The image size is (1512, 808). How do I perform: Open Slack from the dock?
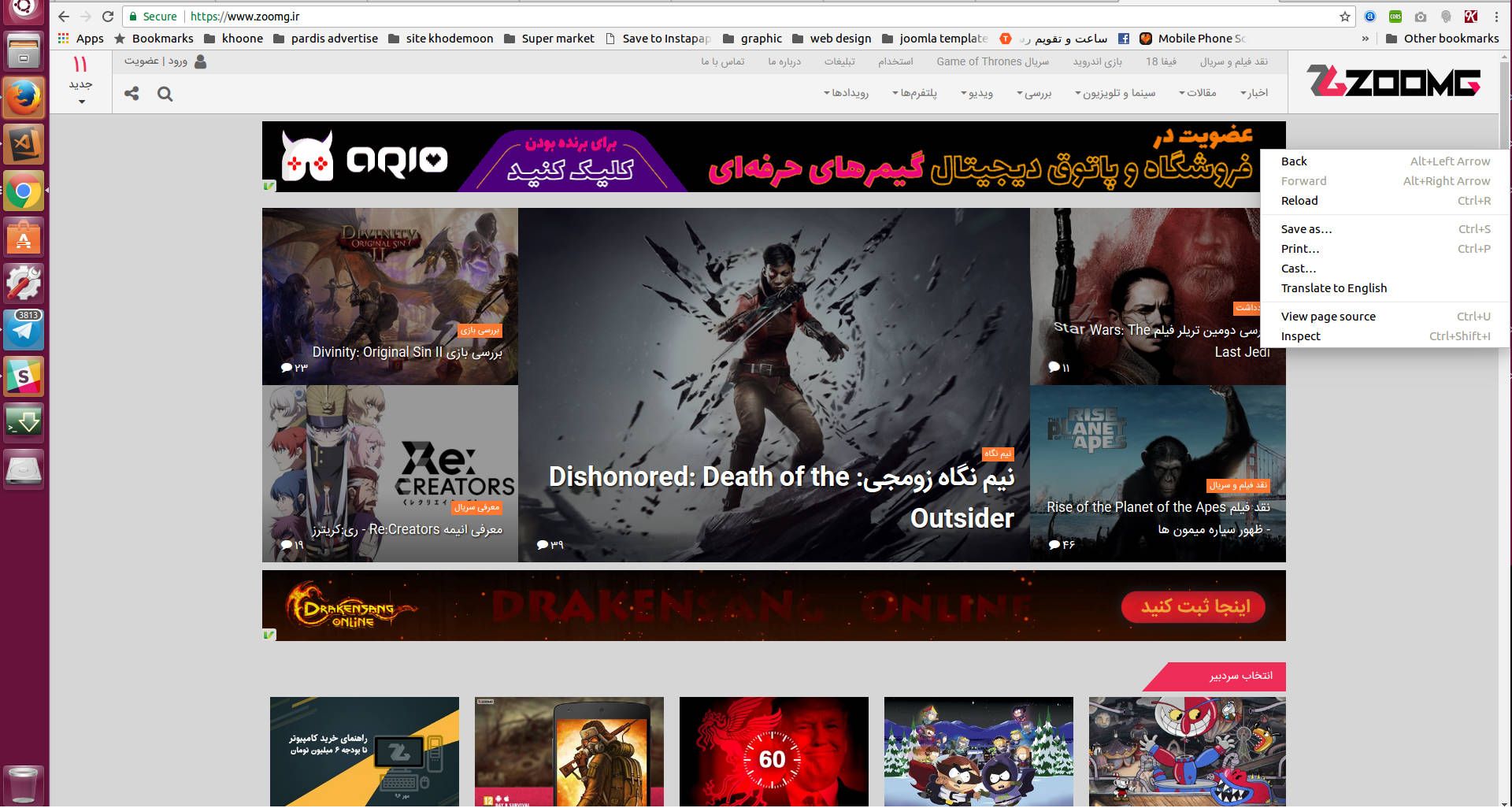[24, 376]
